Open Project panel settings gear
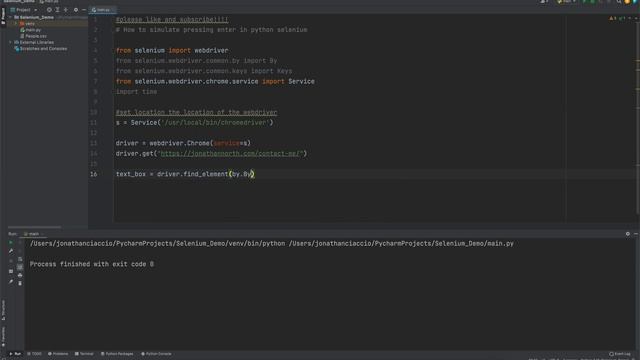The height and width of the screenshot is (360, 640). 76,10
